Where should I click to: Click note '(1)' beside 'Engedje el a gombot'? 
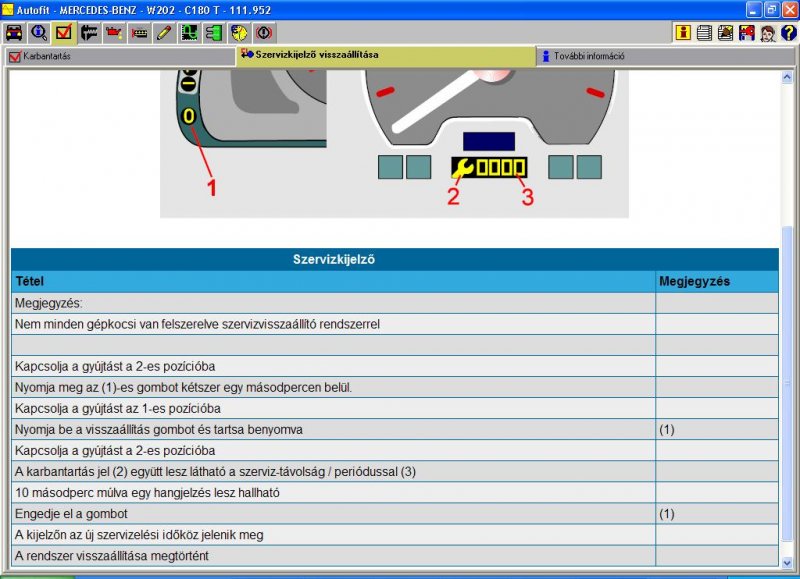667,514
